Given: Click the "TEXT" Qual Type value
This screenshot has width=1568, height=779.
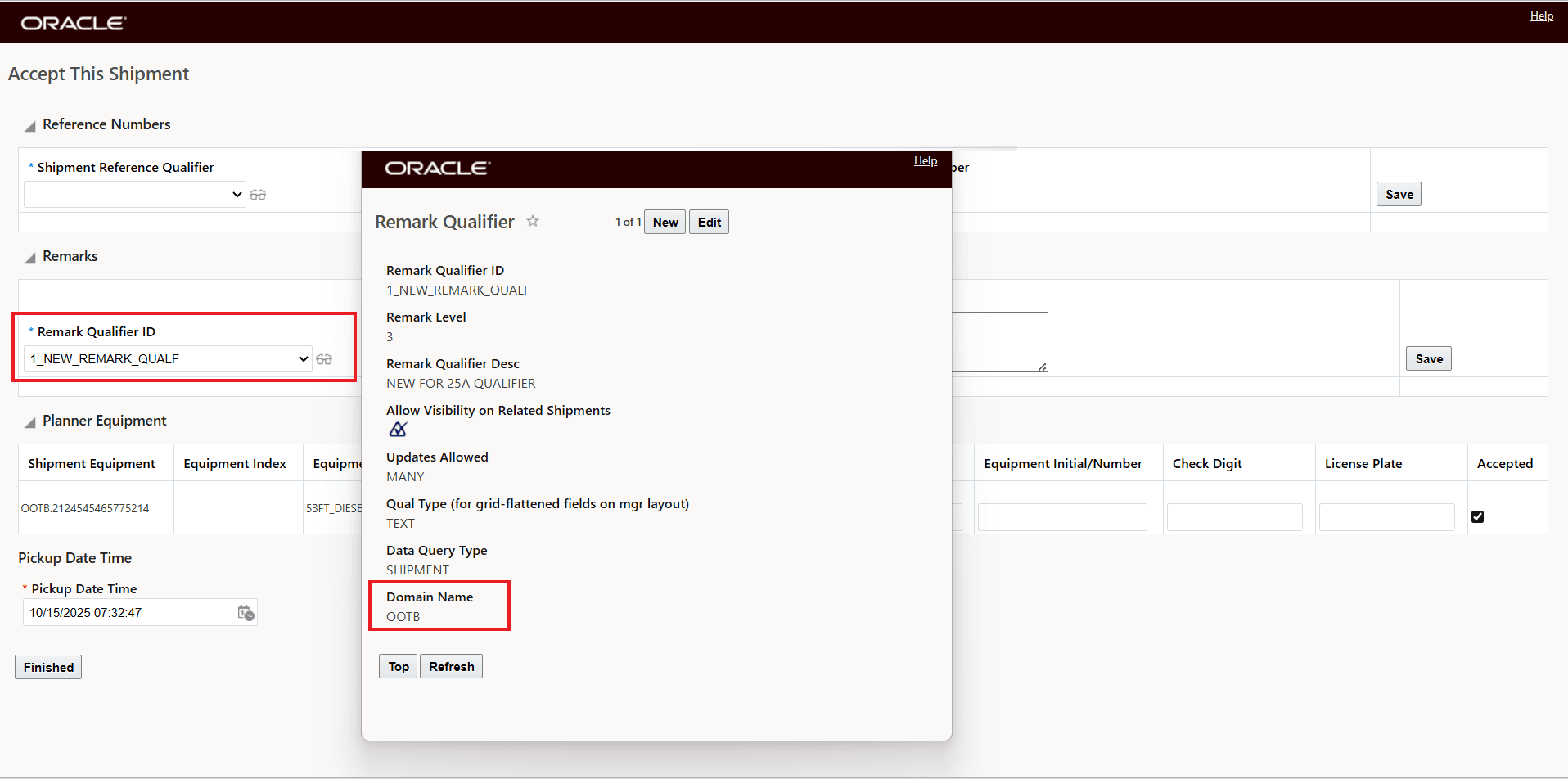Looking at the screenshot, I should tap(400, 523).
